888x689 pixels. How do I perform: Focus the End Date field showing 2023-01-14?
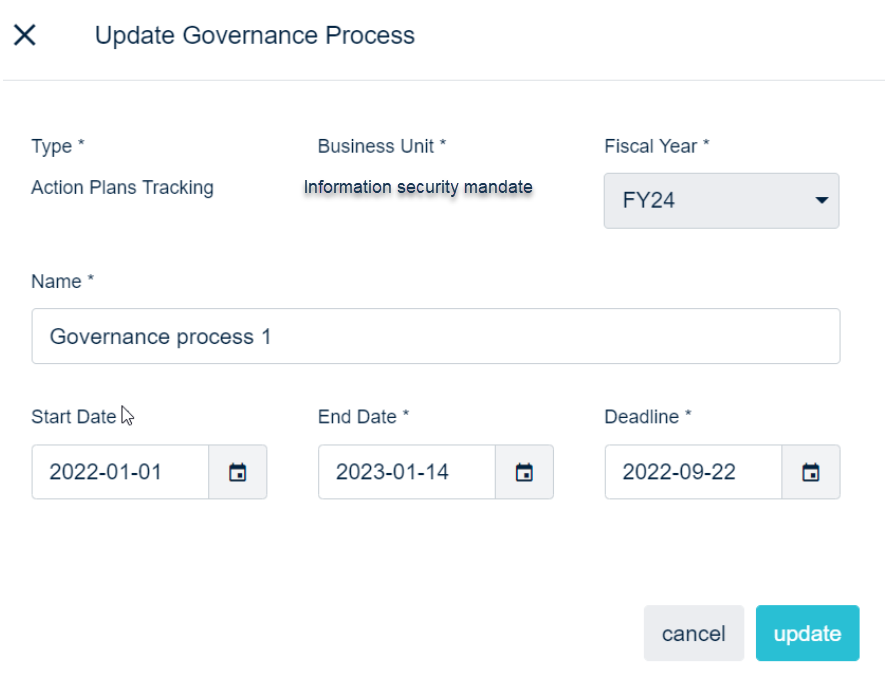[406, 472]
